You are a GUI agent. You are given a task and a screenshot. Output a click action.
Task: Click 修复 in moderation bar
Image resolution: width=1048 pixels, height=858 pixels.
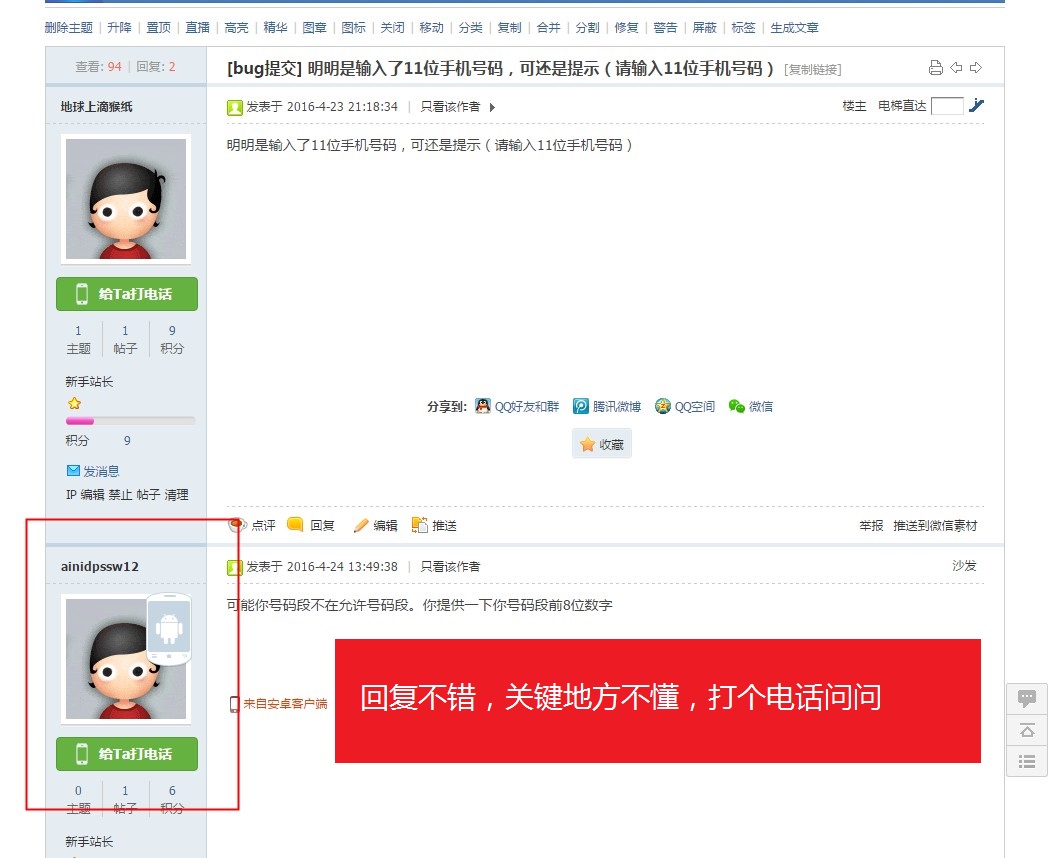pos(626,27)
